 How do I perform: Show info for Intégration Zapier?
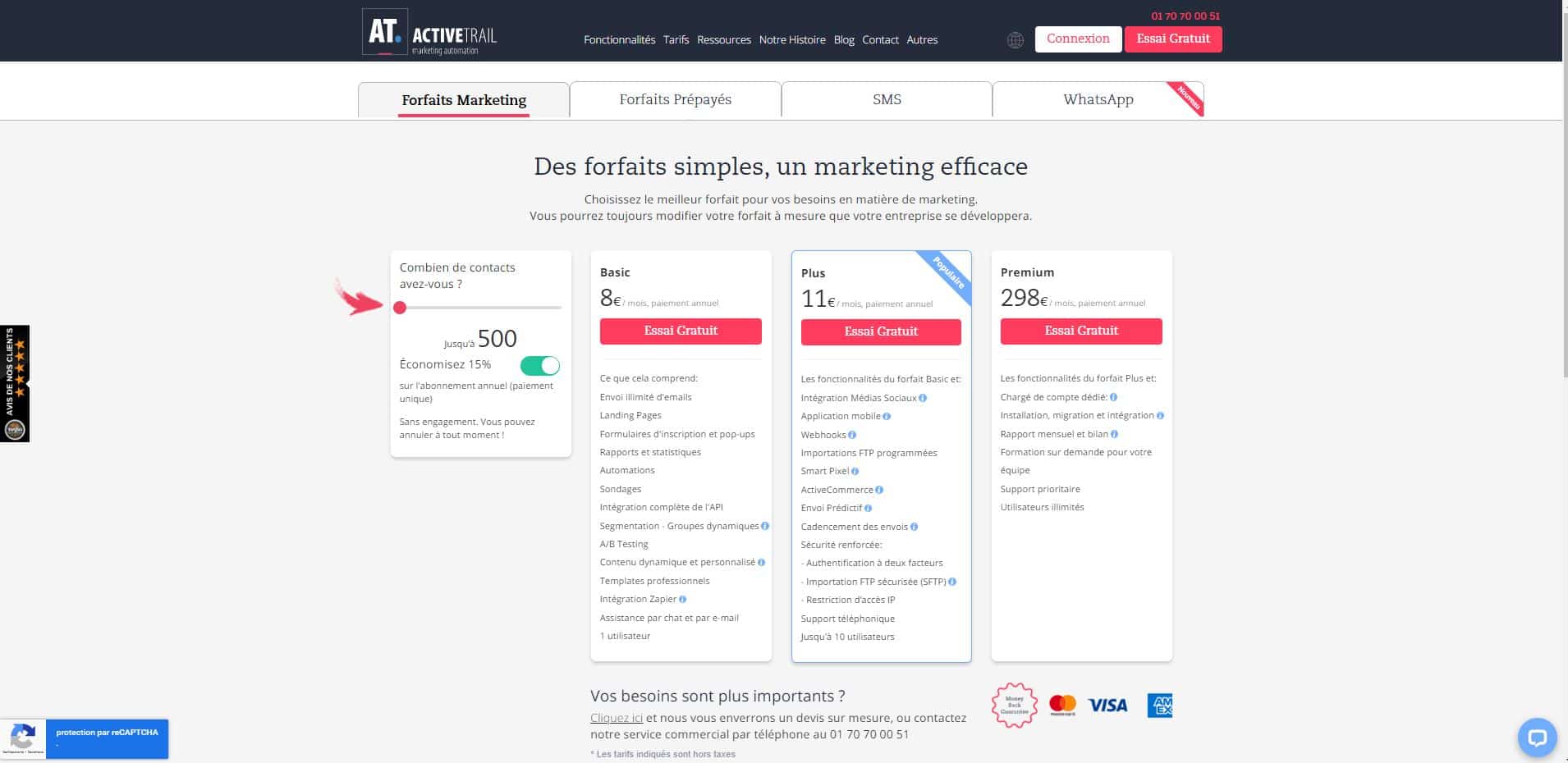[x=683, y=600]
